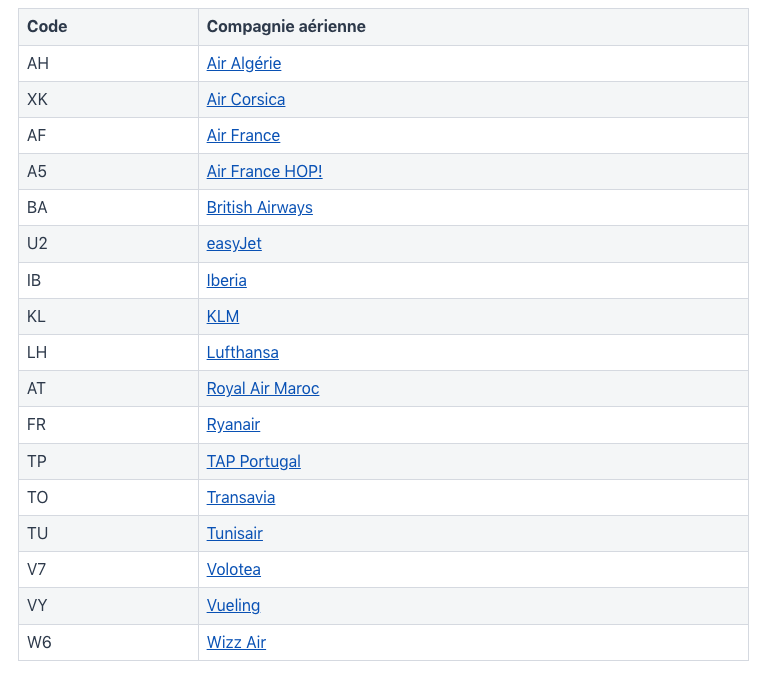Click the easyJet link
Image resolution: width=774 pixels, height=676 pixels.
(x=234, y=243)
